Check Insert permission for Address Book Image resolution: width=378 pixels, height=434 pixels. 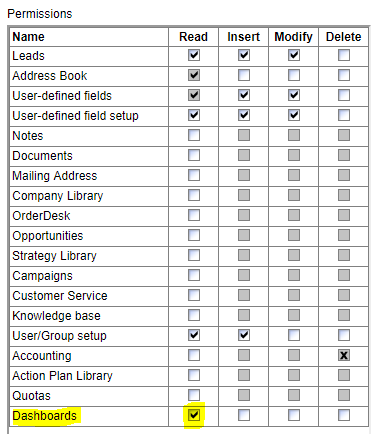coord(244,75)
